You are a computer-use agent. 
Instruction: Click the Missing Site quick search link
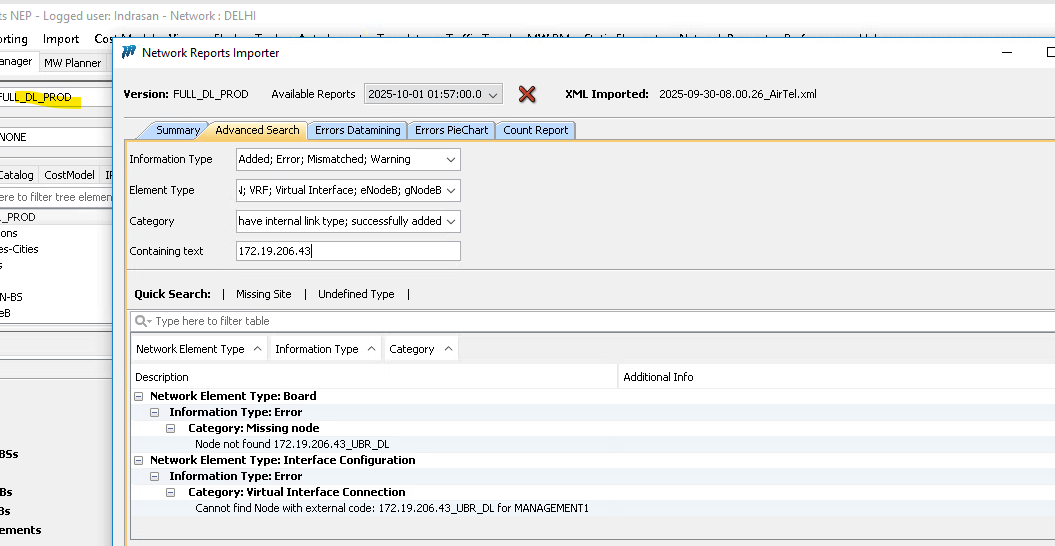[x=264, y=294]
